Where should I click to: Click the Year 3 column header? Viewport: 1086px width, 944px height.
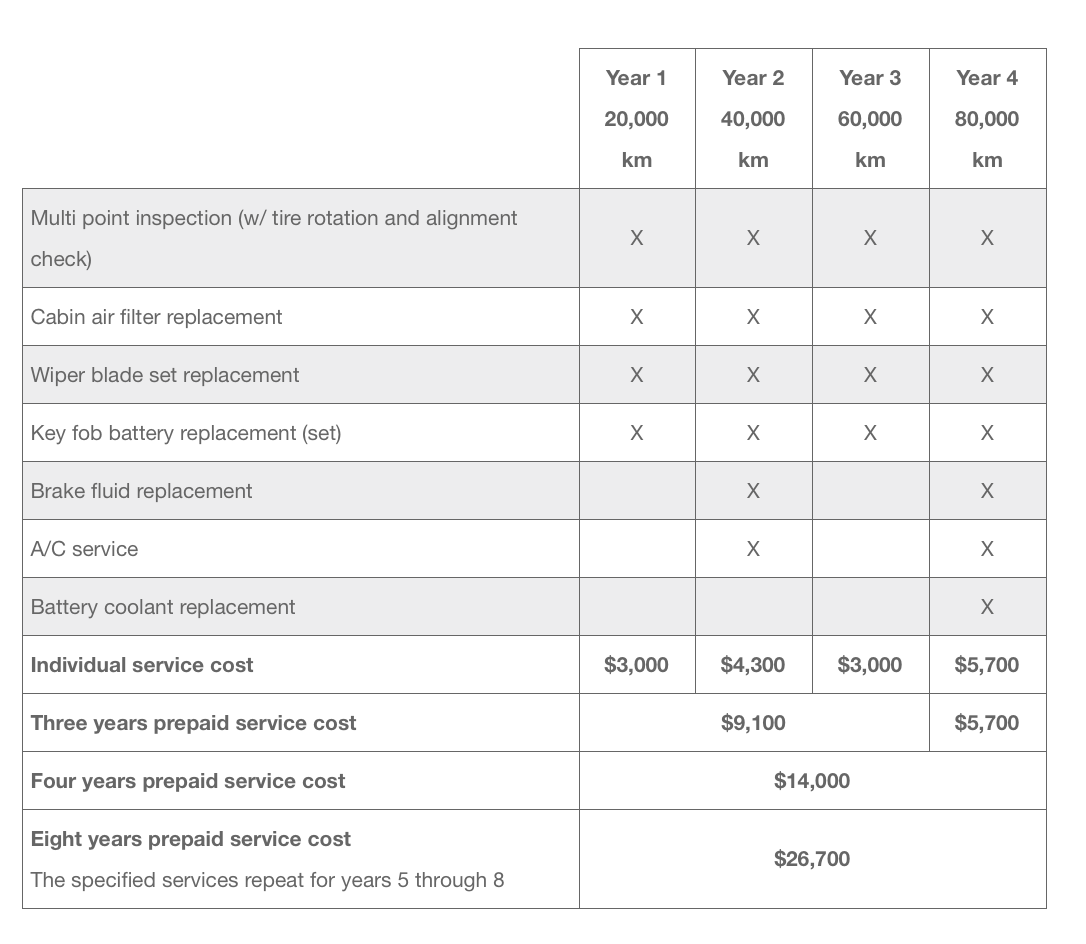pos(870,118)
